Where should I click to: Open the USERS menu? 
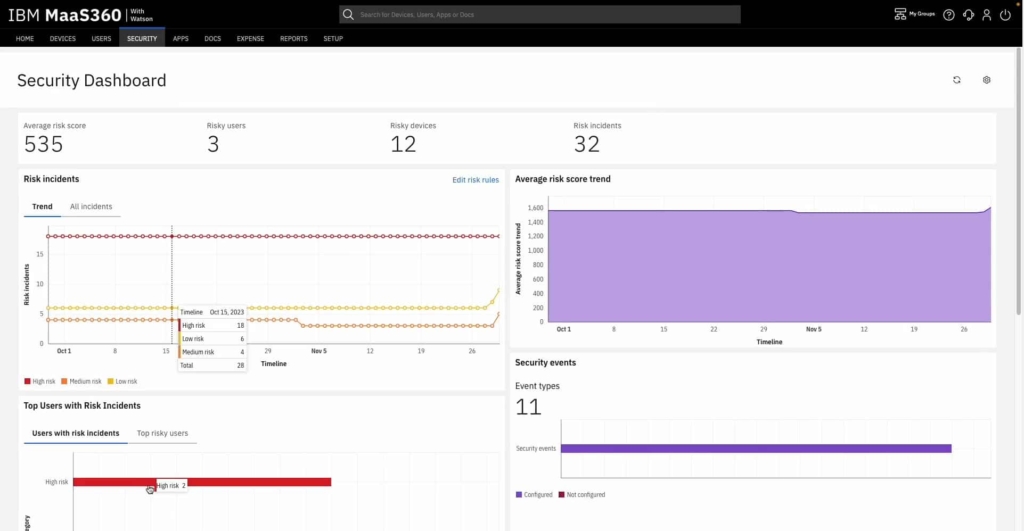coord(101,39)
